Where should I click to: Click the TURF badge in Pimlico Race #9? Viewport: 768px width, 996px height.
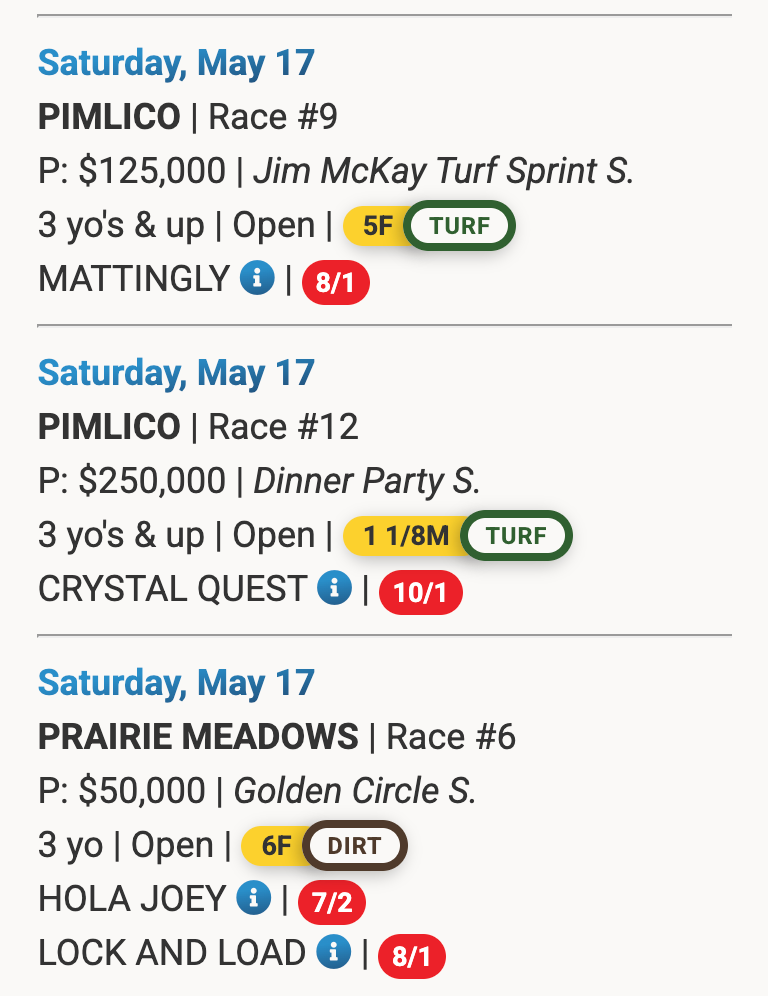(460, 226)
